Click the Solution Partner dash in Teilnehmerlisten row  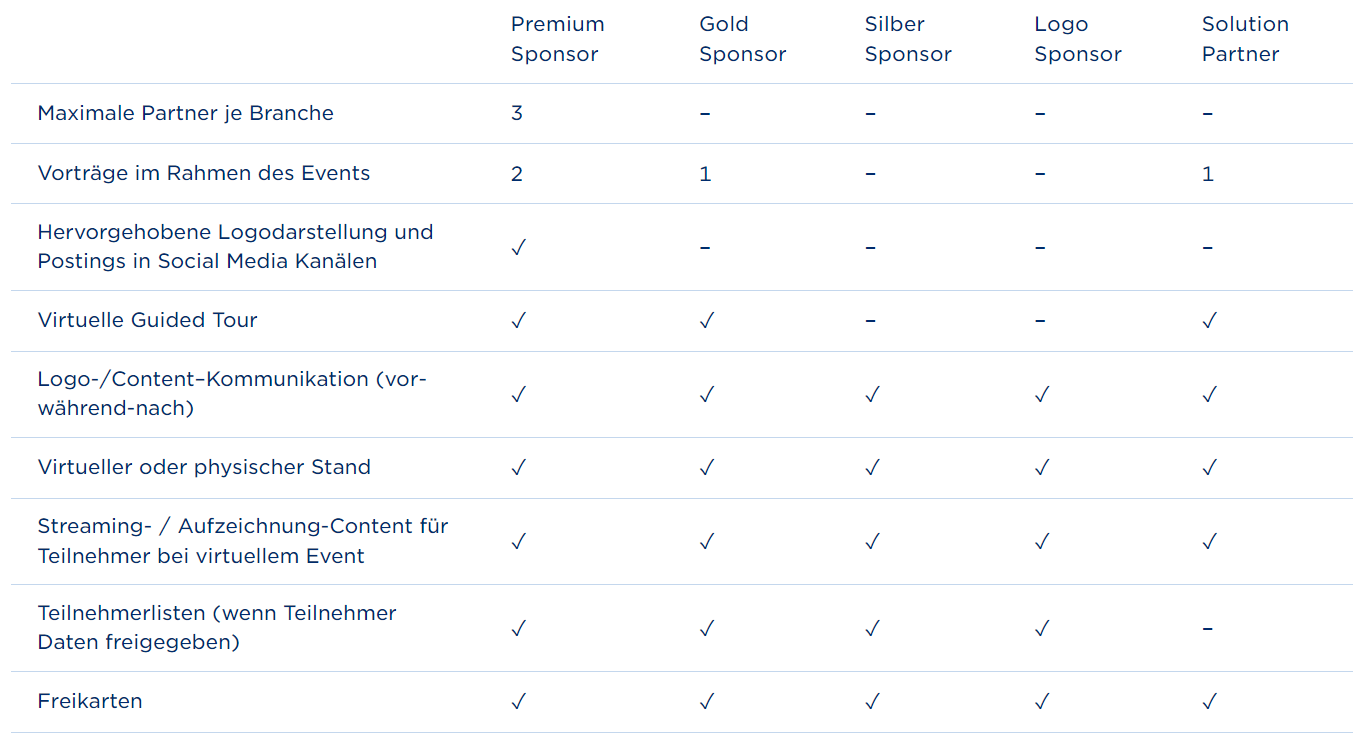[1208, 629]
